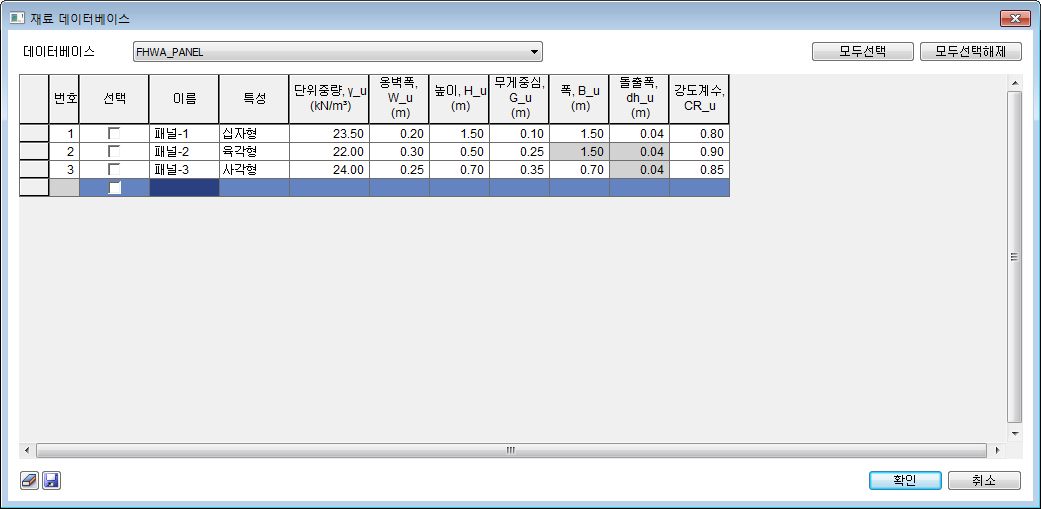Cancel with the 취소 button
Image resolution: width=1041 pixels, height=509 pixels.
pos(984,480)
